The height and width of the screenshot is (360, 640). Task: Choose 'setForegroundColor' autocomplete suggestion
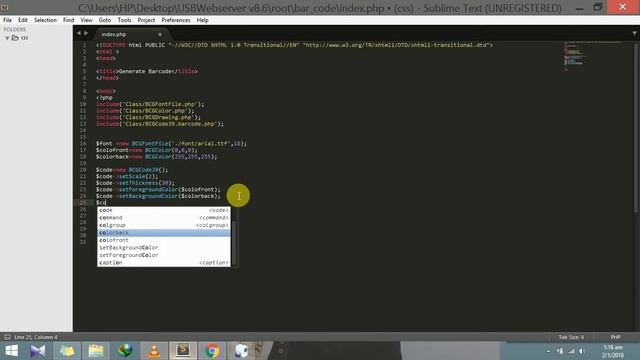[164, 255]
